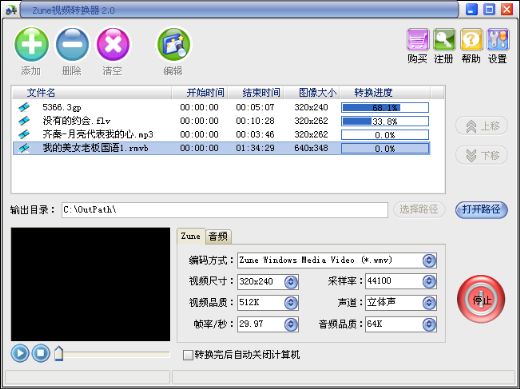Switch to the 音频 tab
Screen dimensions: 520x389
click(x=218, y=237)
